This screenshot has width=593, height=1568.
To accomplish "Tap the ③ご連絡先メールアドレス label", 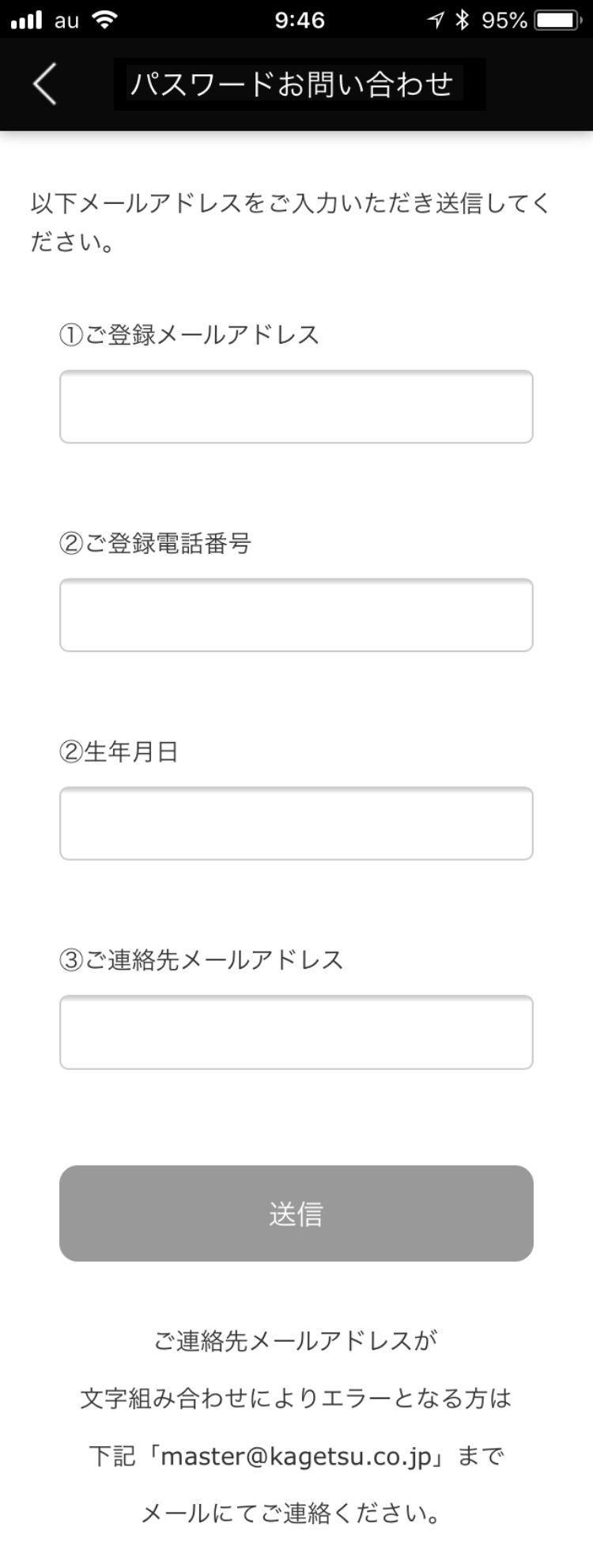I will click(x=202, y=960).
